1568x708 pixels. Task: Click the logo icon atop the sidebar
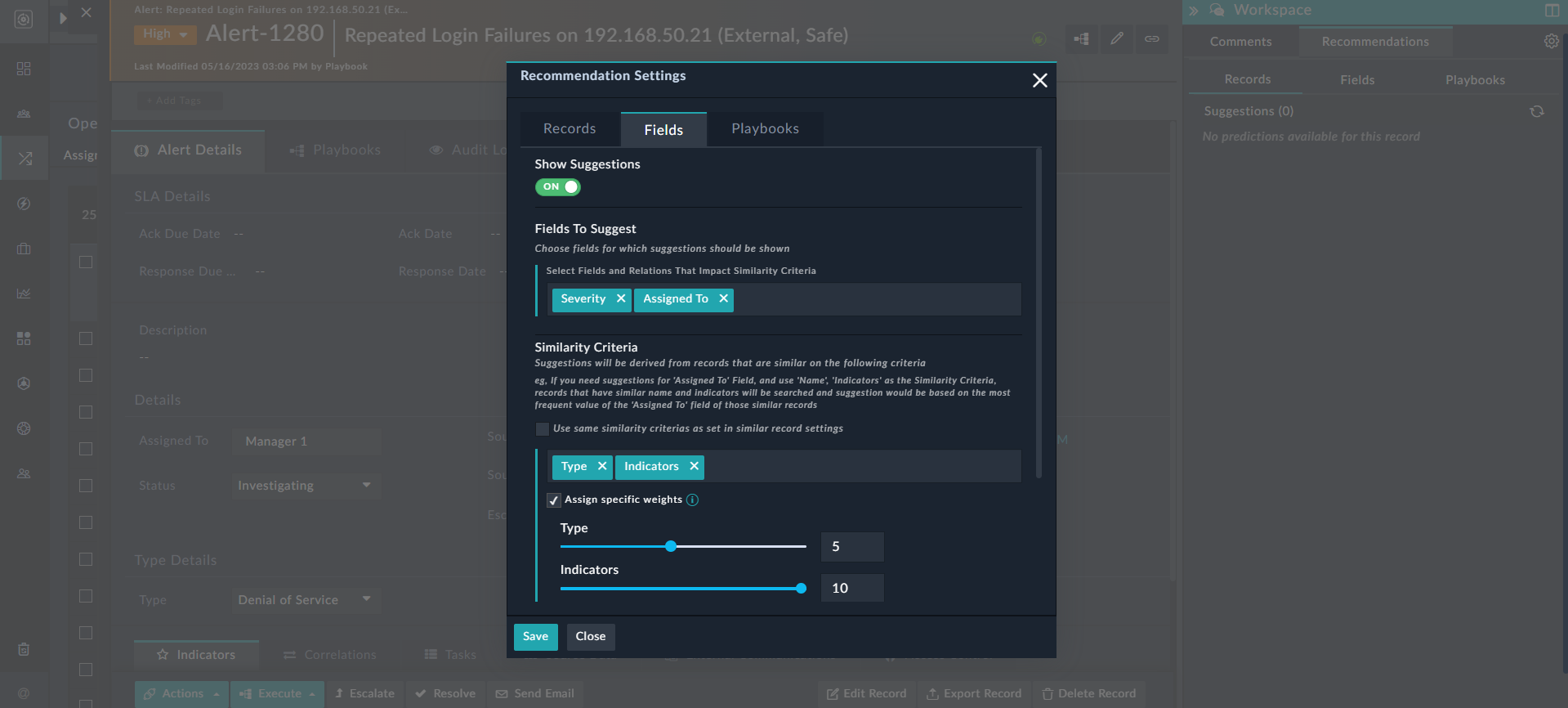tap(24, 20)
